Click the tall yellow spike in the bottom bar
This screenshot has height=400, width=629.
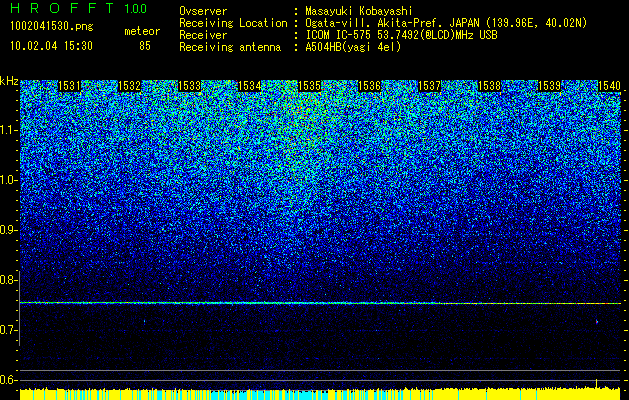(597, 383)
